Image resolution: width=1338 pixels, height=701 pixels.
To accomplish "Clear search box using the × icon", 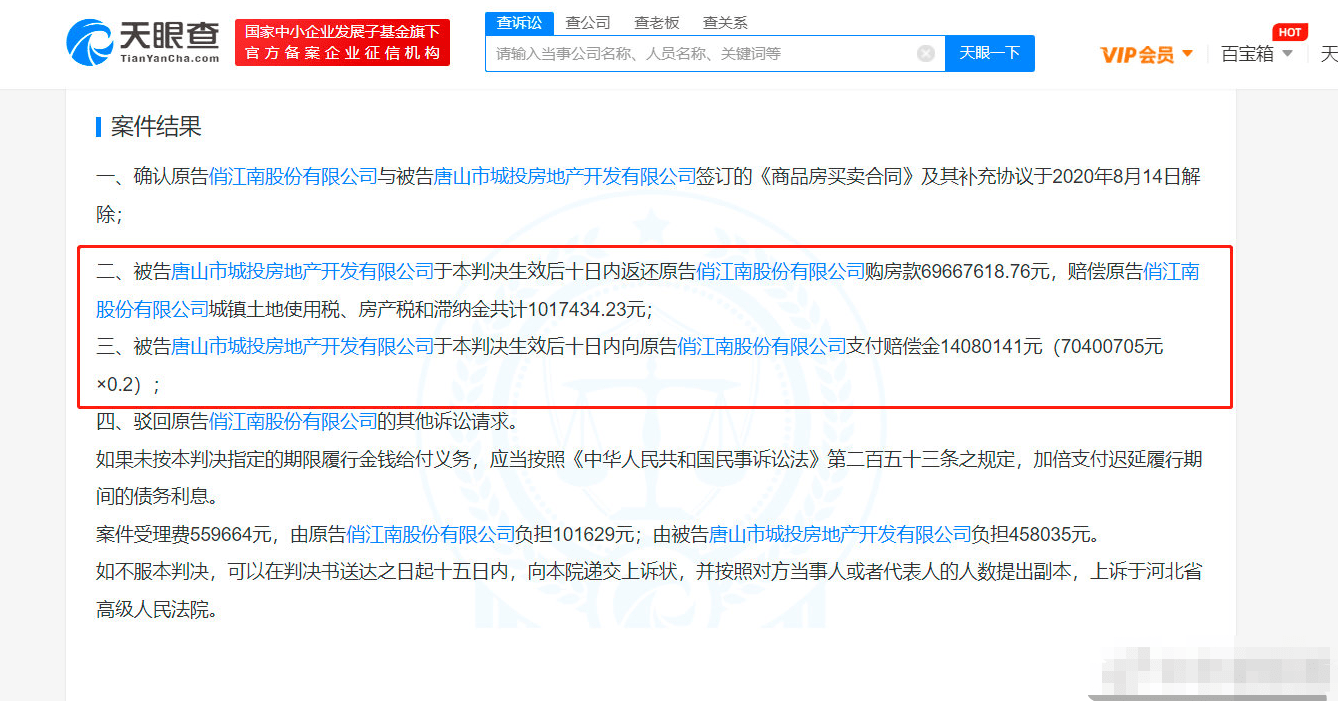I will pyautogui.click(x=925, y=53).
